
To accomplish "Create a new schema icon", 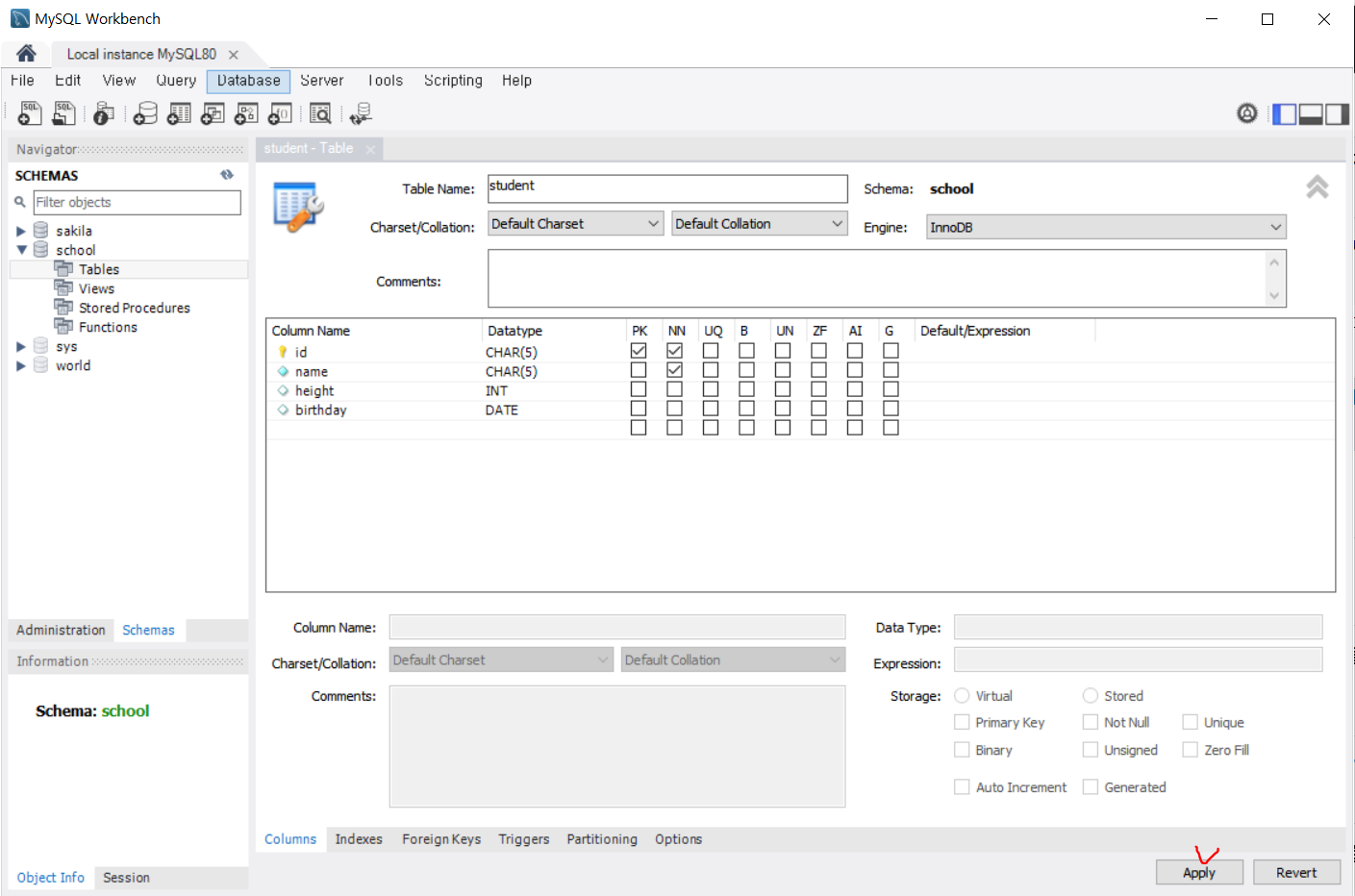I will [145, 113].
